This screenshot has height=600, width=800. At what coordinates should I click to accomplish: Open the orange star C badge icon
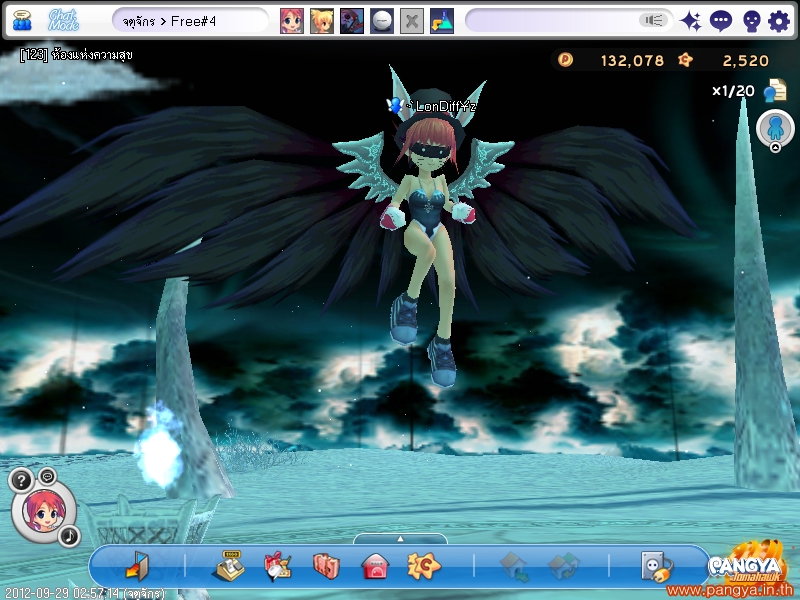pos(424,566)
